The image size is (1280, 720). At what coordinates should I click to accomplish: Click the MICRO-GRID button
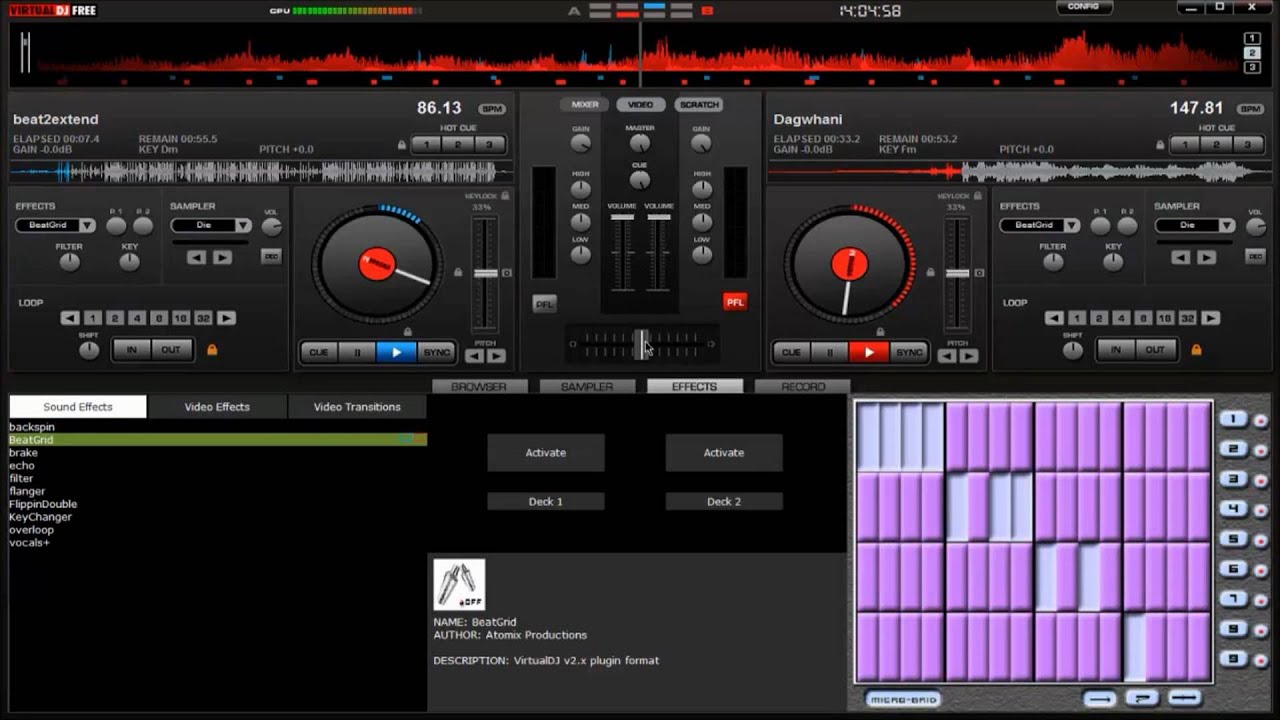[x=903, y=699]
